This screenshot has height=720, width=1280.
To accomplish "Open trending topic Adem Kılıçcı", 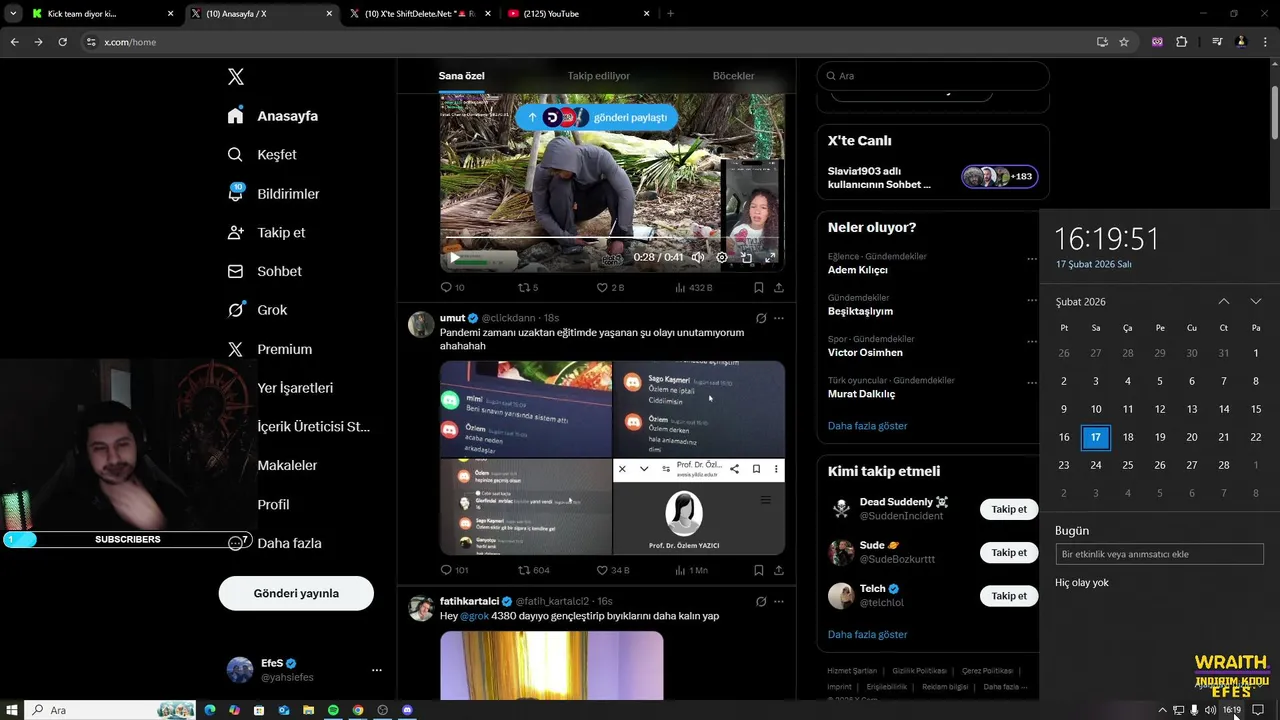I will (x=857, y=270).
